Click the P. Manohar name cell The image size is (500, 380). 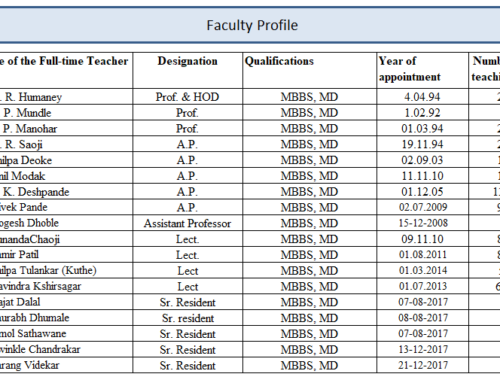(66, 128)
